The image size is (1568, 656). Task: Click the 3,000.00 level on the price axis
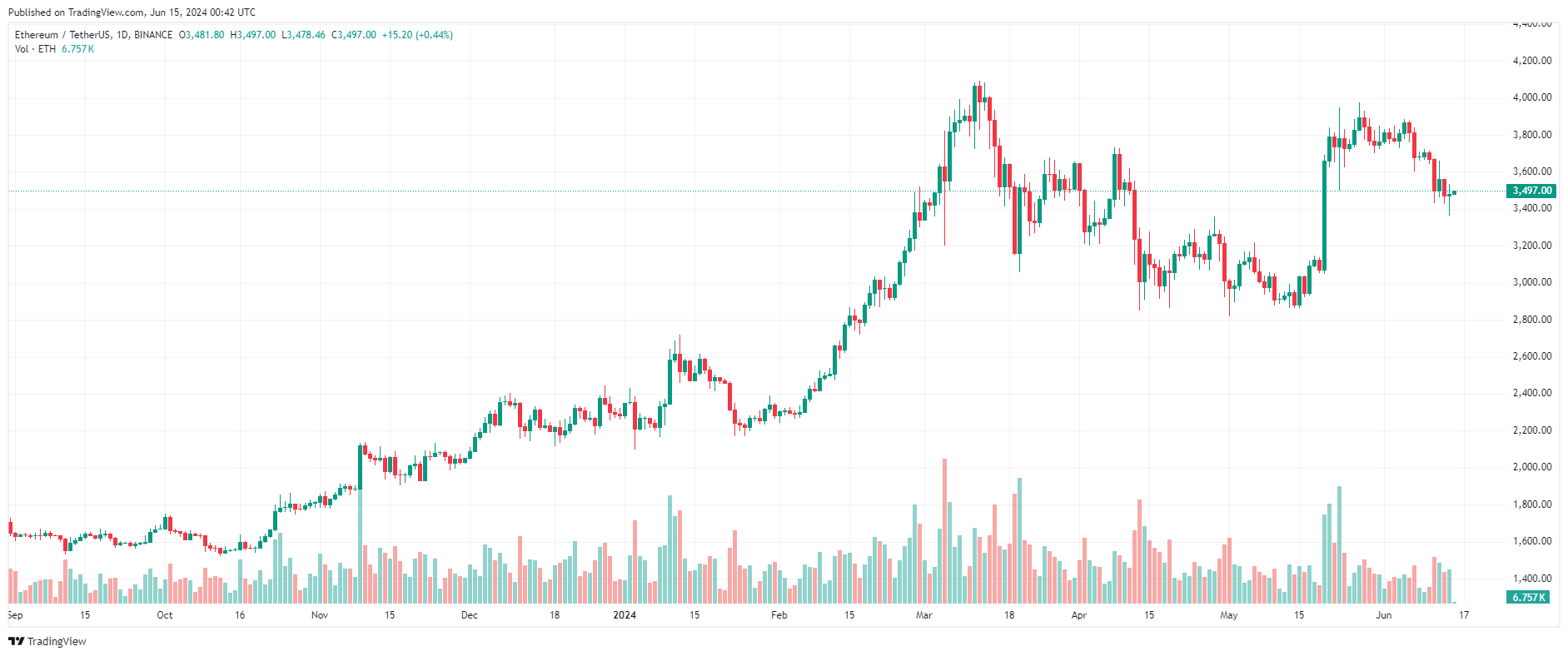1532,282
